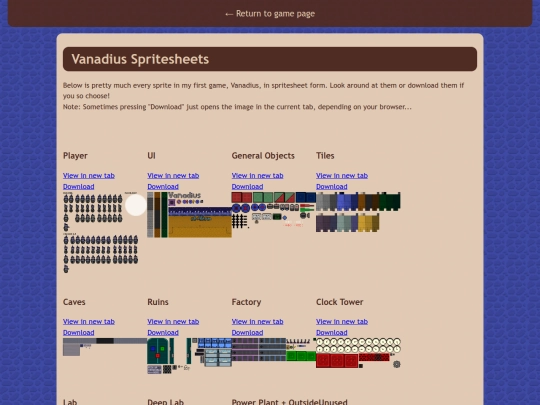Click the Caves spritesheet preview image
Screen dimensions: 540x405
coord(105,347)
